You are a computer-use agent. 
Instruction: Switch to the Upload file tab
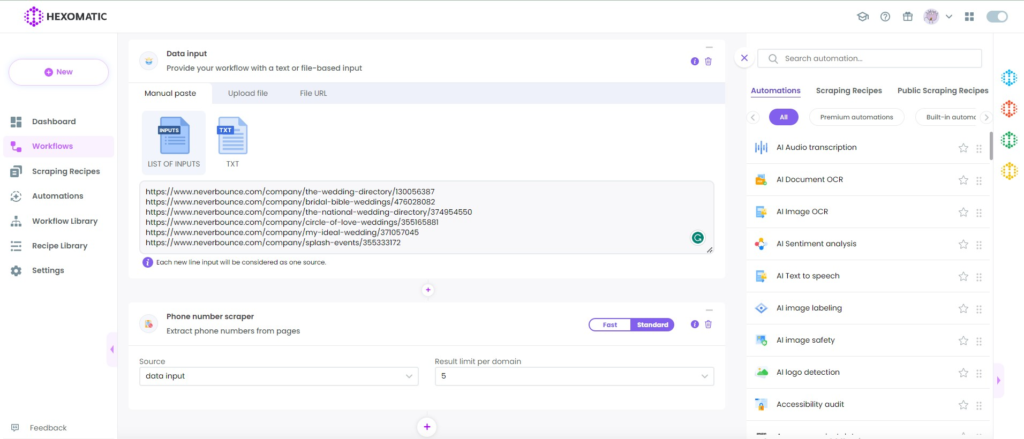point(248,93)
